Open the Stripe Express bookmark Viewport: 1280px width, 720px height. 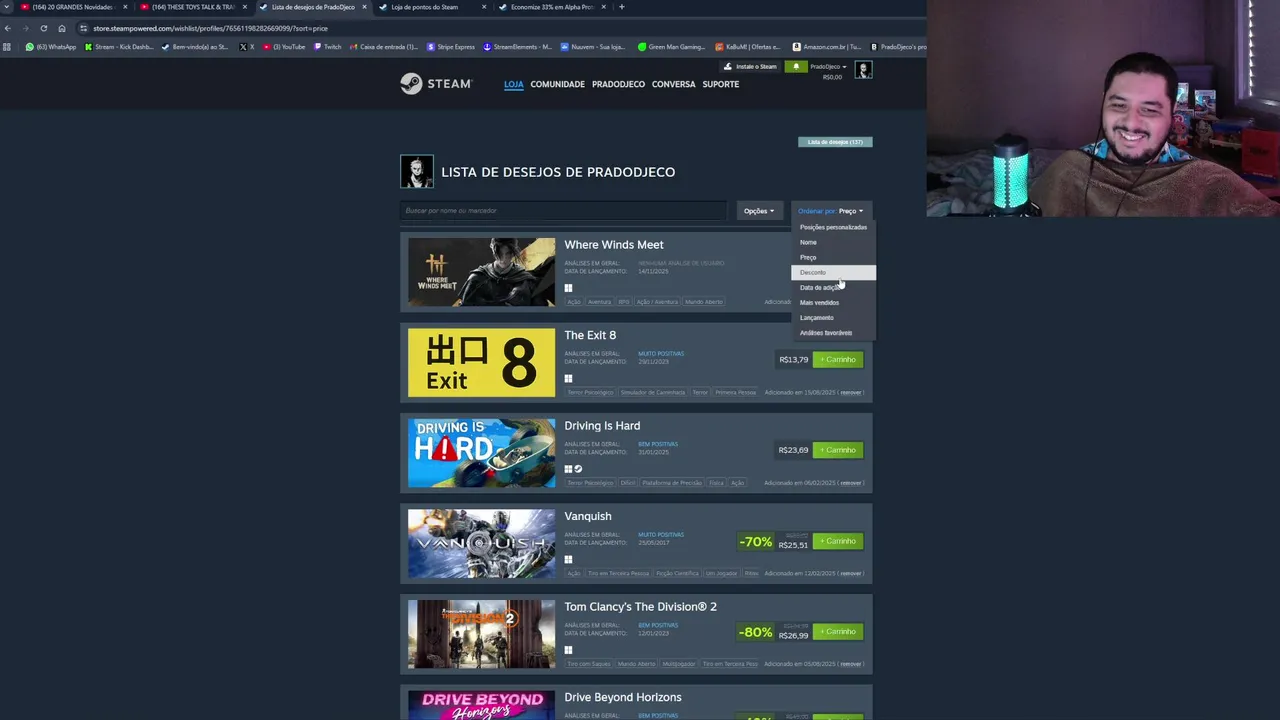(451, 47)
